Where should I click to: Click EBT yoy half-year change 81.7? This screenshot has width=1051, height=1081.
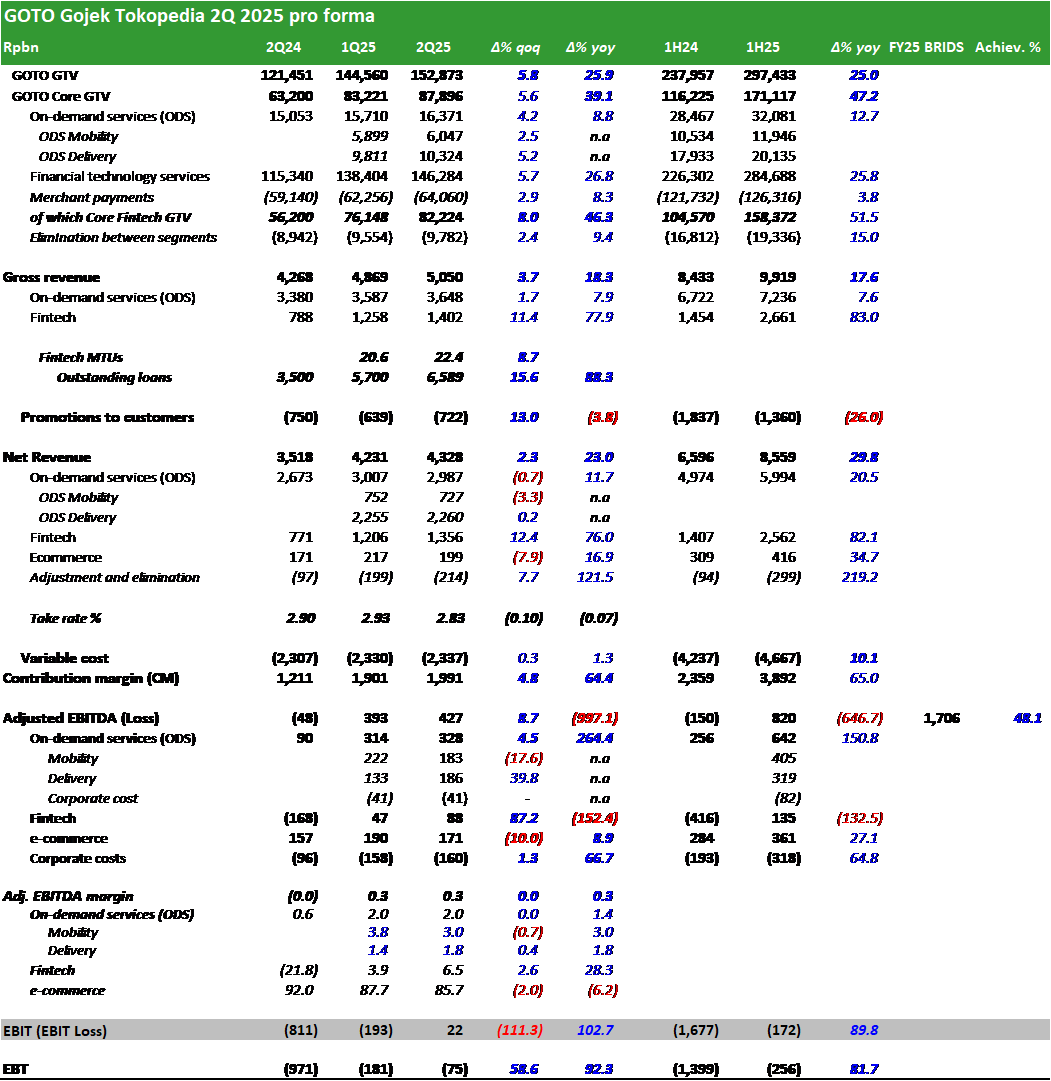pos(864,1069)
